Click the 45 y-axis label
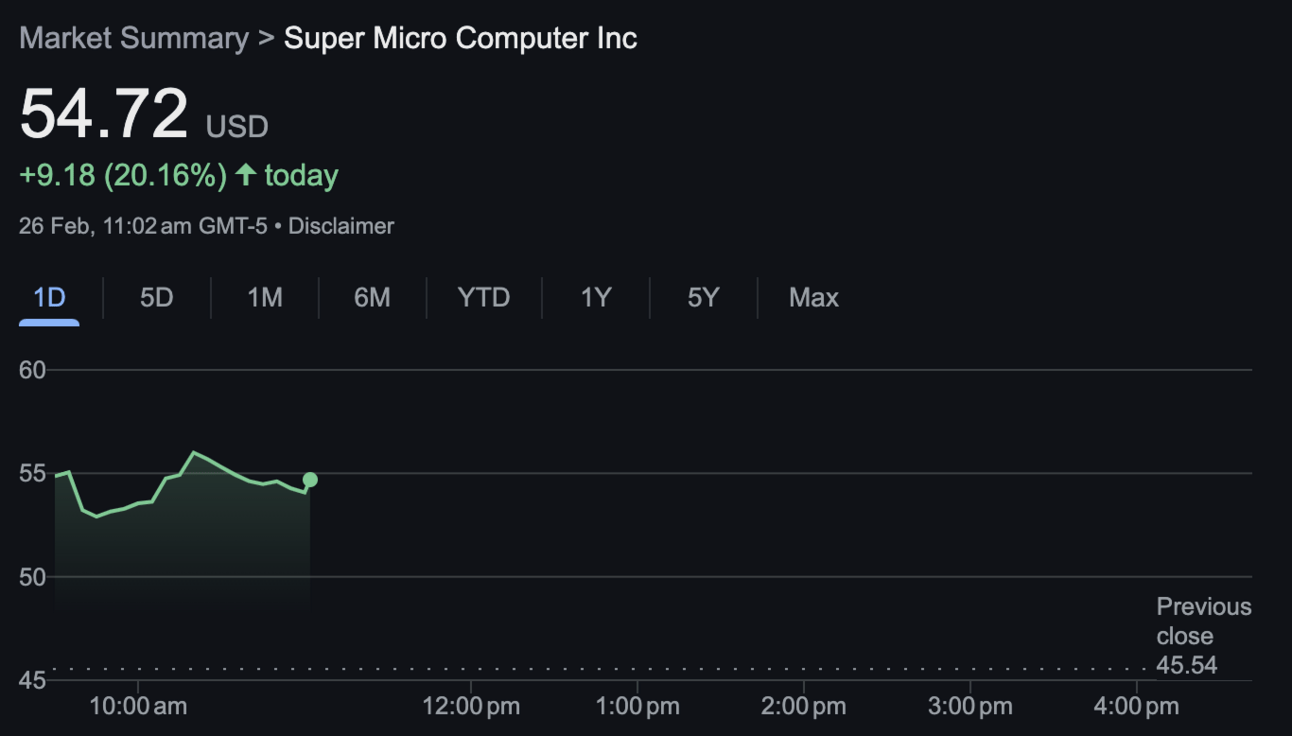The width and height of the screenshot is (1292, 736). coord(32,681)
